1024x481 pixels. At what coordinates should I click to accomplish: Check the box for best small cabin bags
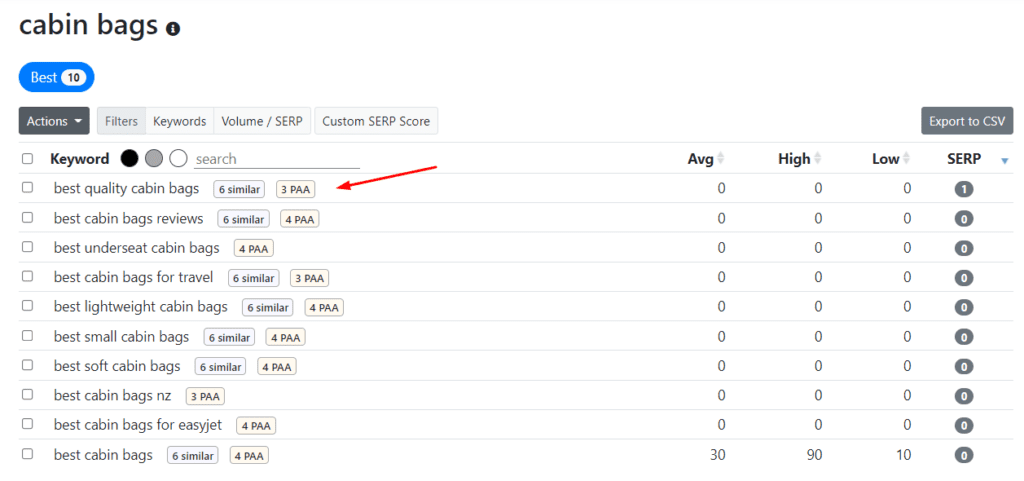[28, 337]
